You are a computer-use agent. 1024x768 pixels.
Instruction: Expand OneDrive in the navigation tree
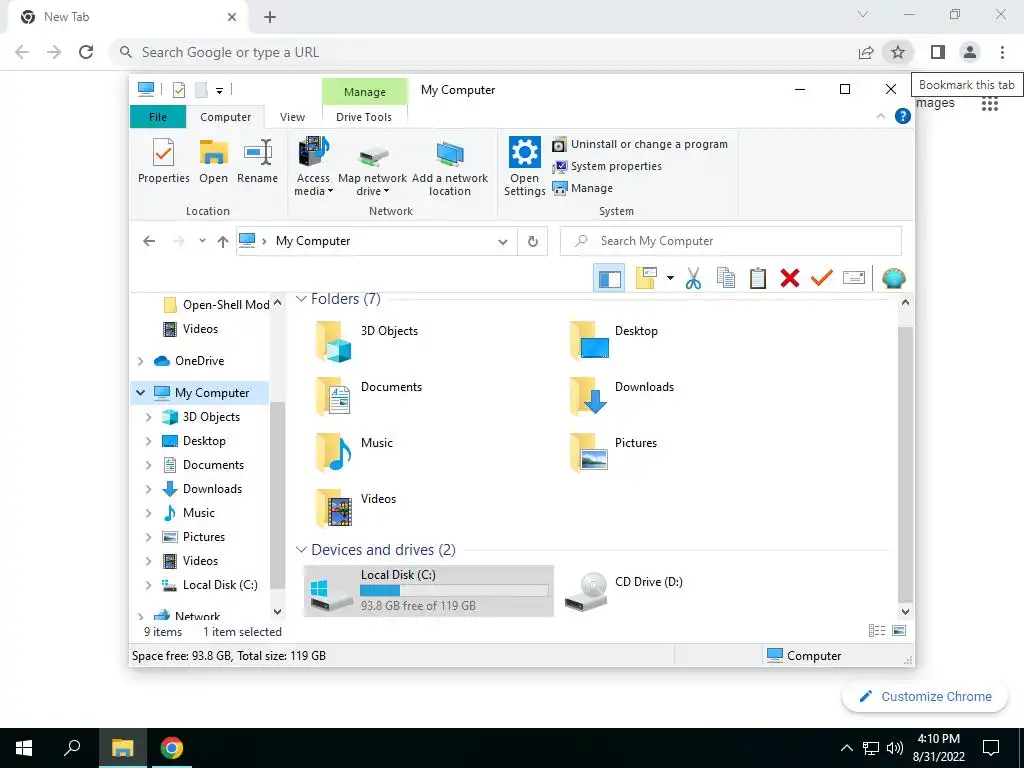pos(141,361)
